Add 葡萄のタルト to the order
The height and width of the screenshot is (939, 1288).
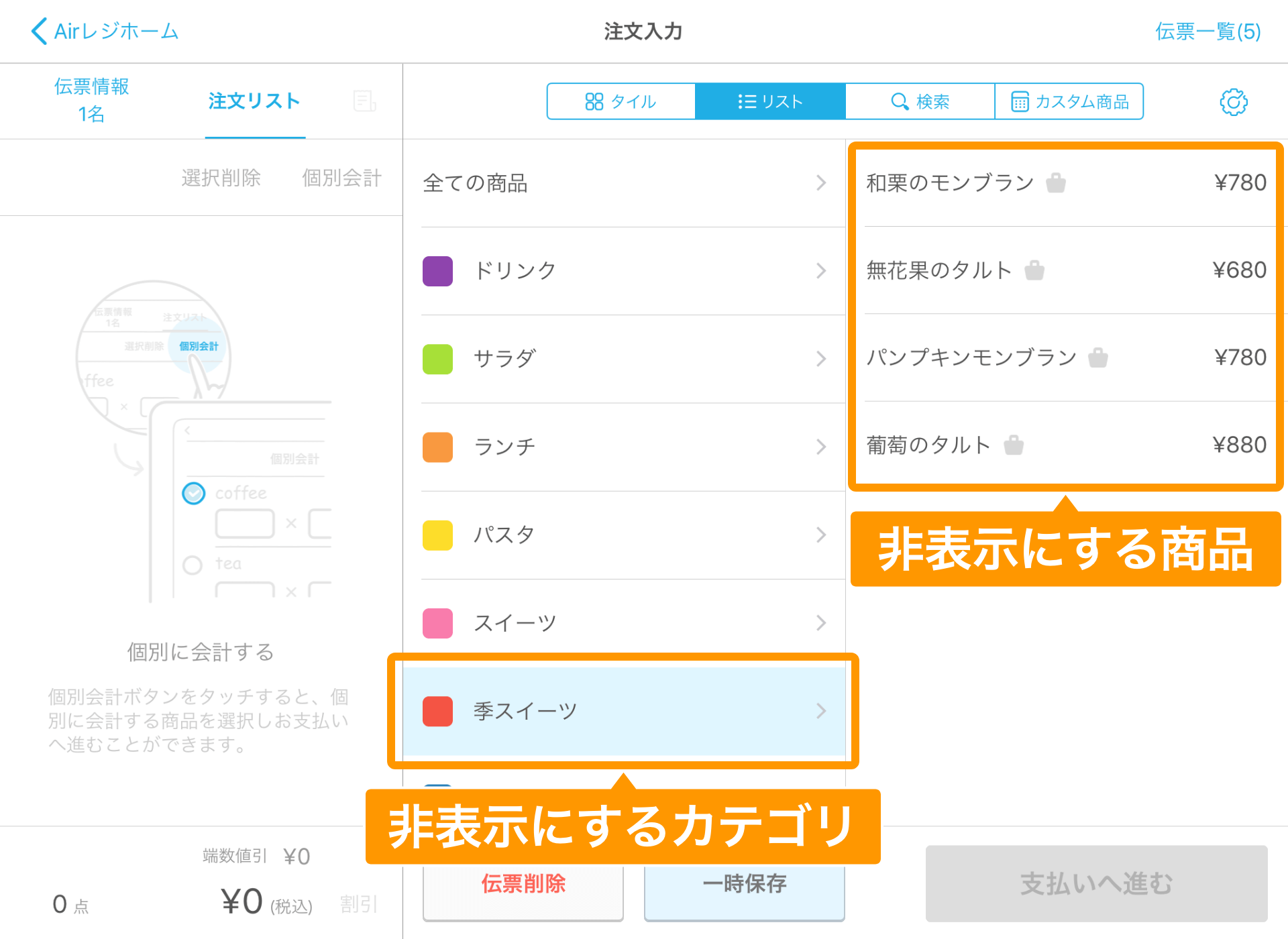pyautogui.click(x=1065, y=445)
